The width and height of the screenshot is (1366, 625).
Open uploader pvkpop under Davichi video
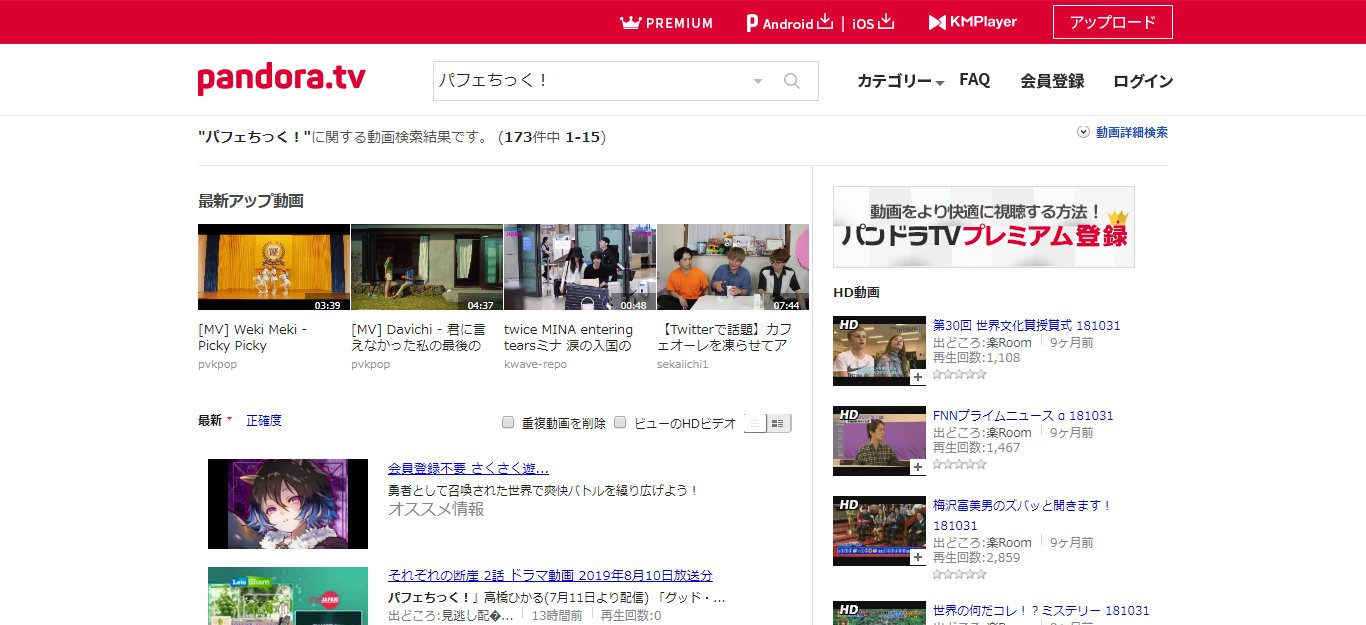click(x=370, y=364)
